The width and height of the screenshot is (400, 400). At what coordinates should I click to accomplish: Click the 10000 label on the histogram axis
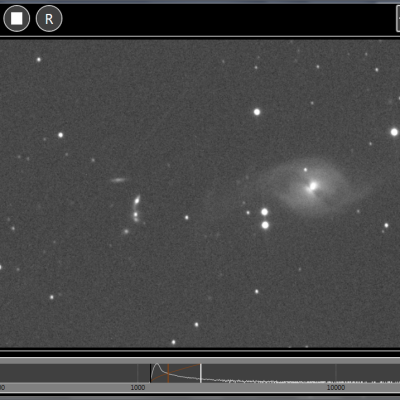[336, 387]
